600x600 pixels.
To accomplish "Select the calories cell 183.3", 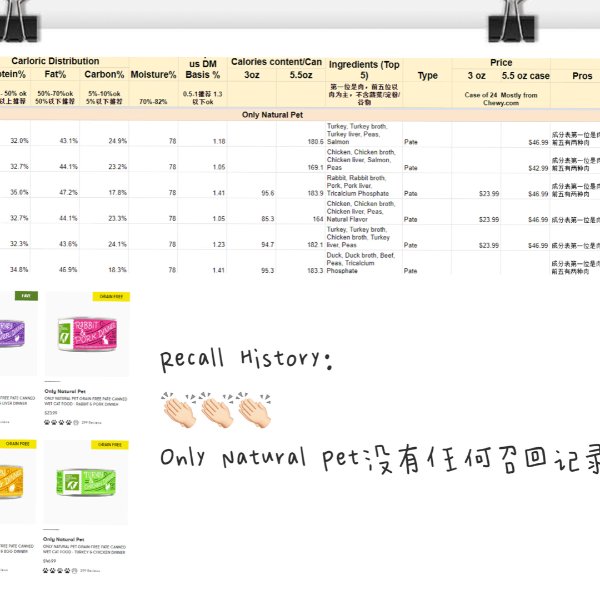I will coord(301,262).
